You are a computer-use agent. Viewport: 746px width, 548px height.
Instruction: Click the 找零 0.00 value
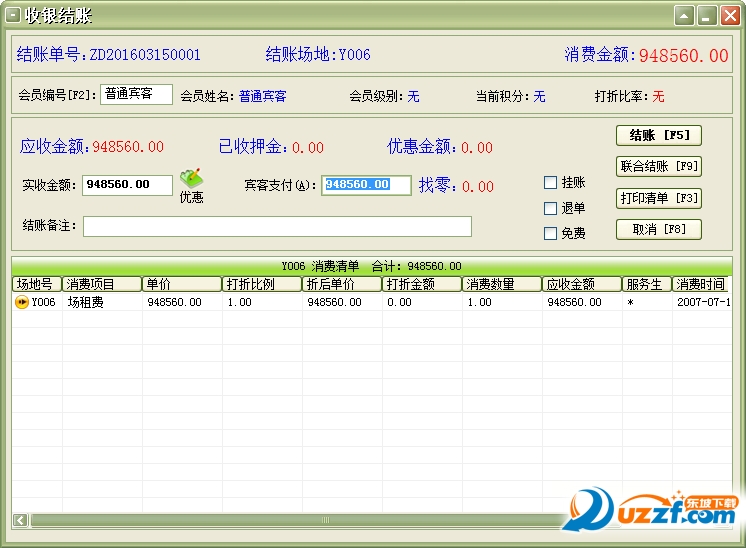point(478,186)
